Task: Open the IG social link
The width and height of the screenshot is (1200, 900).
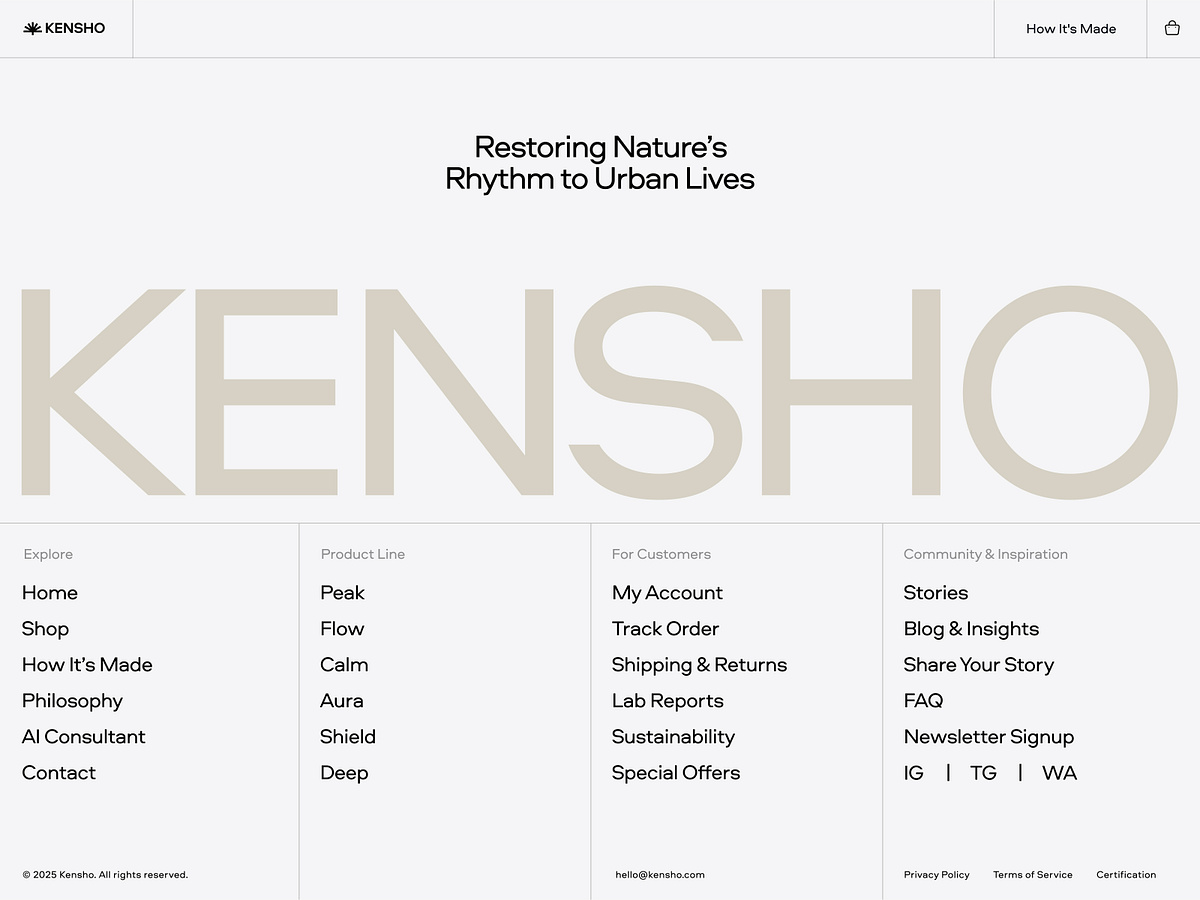Action: pos(913,773)
